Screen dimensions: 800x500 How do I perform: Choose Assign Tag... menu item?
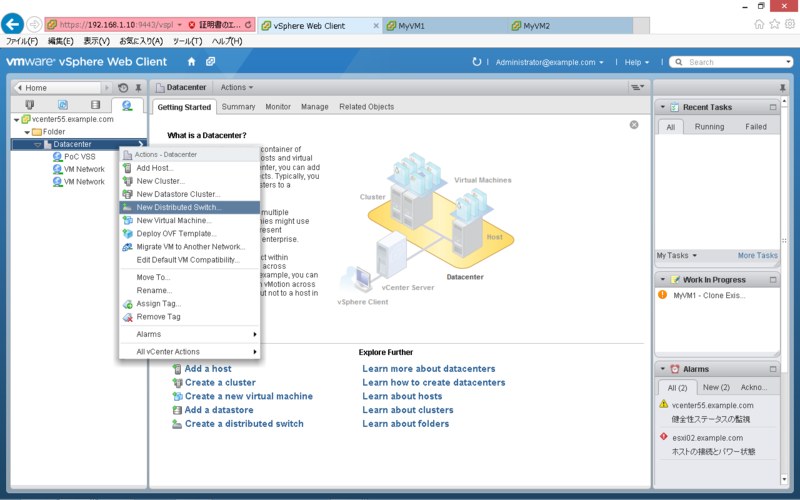(x=190, y=304)
